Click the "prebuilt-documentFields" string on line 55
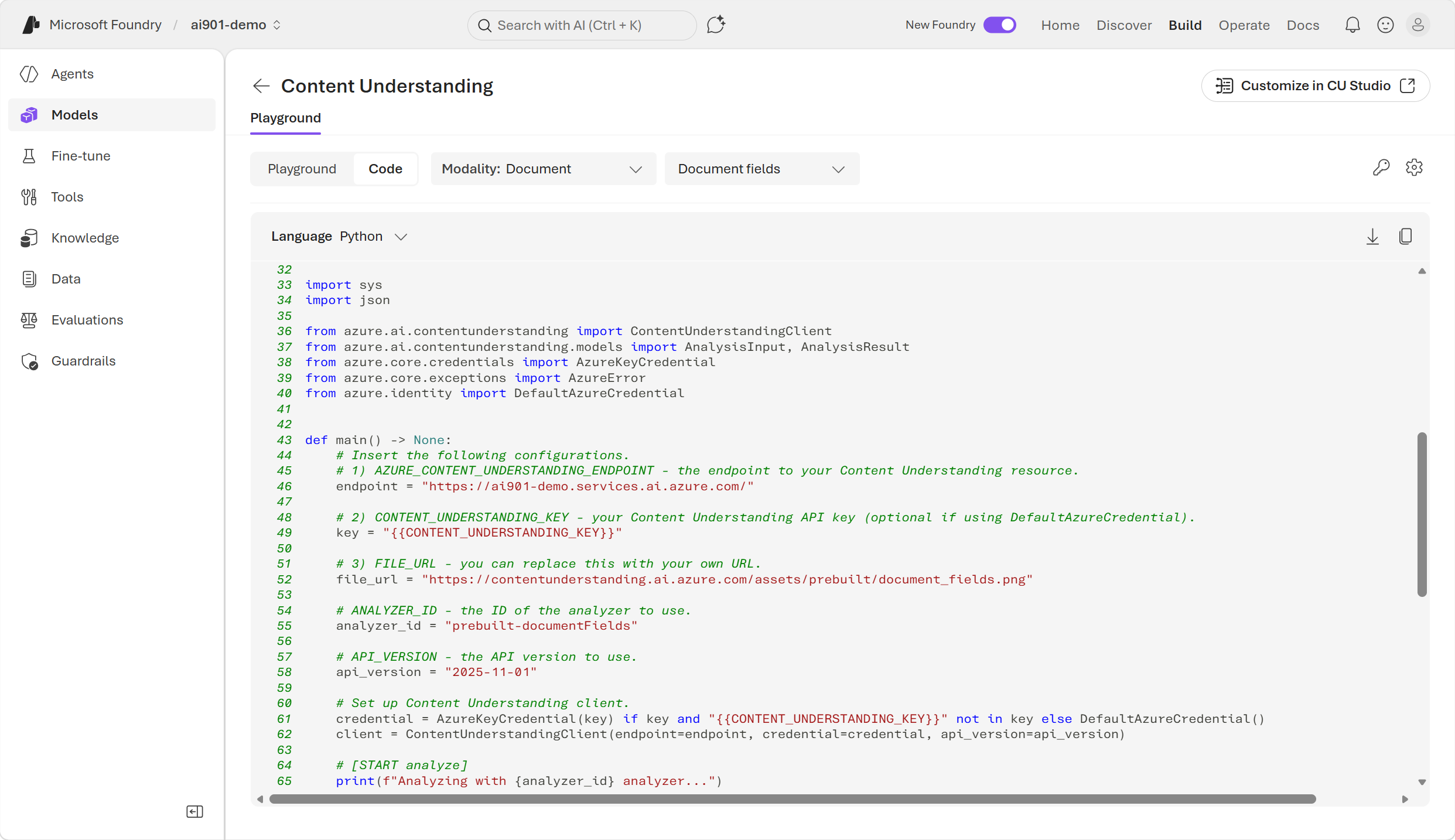1455x840 pixels. [x=541, y=626]
